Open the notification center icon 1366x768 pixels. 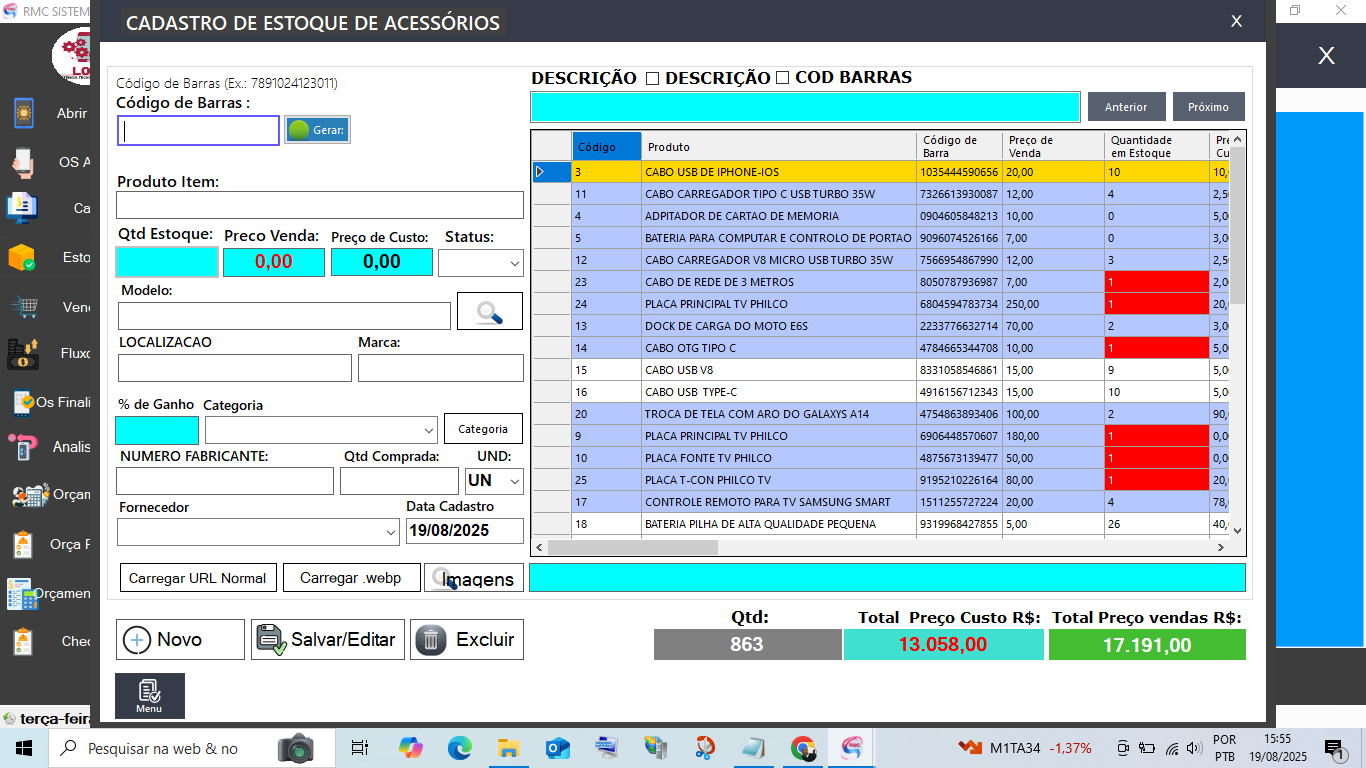1333,748
